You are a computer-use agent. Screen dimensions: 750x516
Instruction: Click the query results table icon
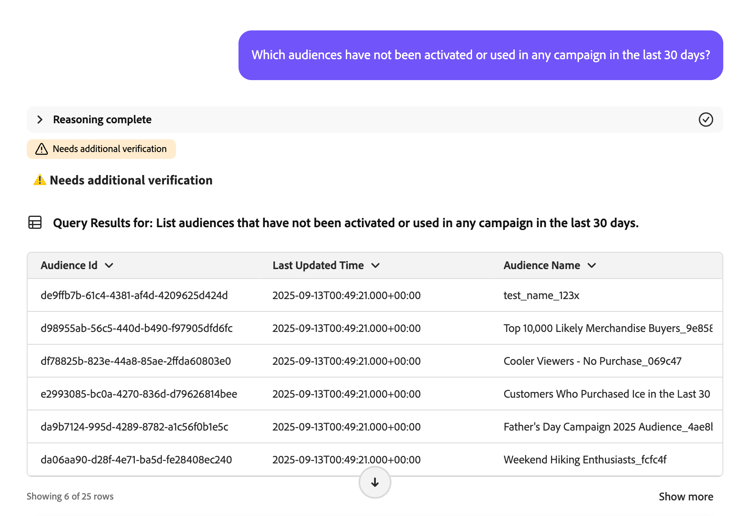pyautogui.click(x=35, y=223)
